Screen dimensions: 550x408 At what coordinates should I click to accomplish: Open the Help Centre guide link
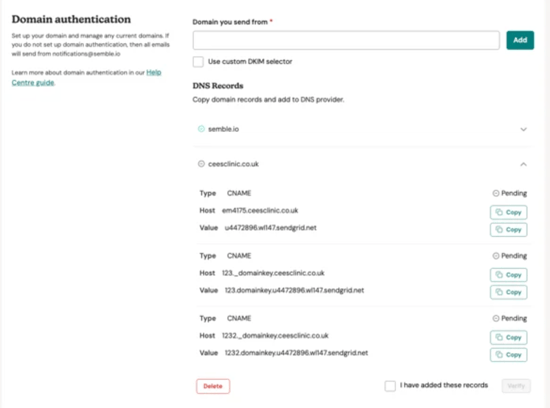tap(86, 78)
